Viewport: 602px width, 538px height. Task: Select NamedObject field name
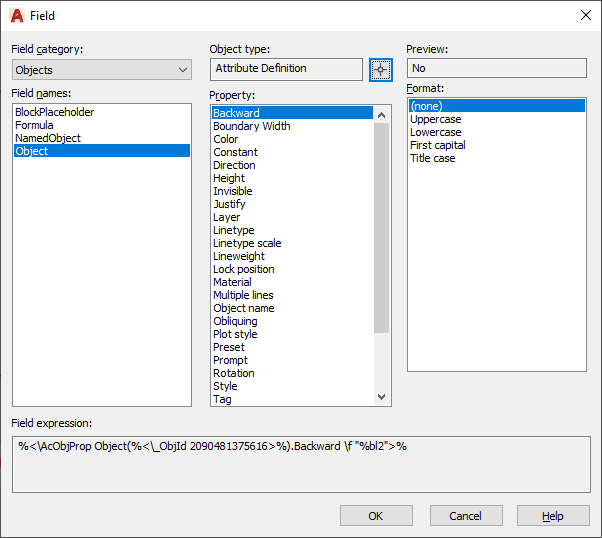(48, 138)
